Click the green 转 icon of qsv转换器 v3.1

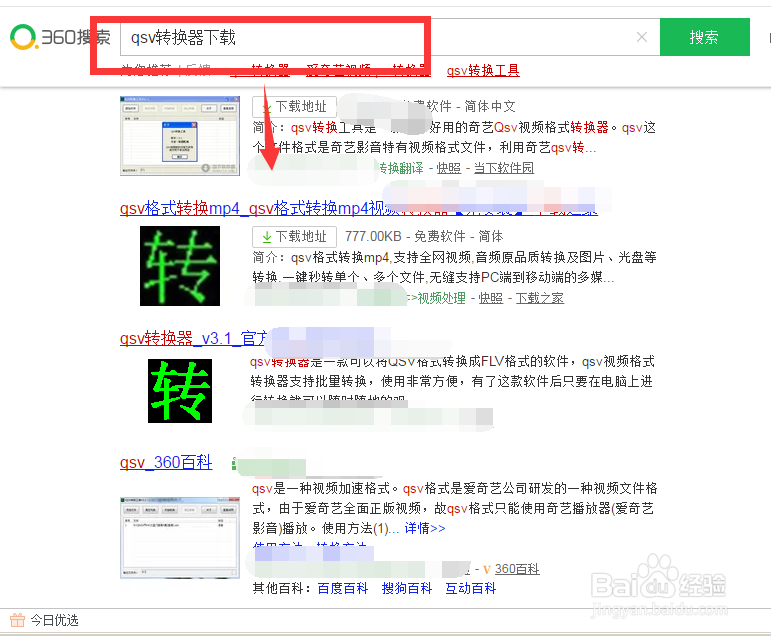click(x=180, y=391)
